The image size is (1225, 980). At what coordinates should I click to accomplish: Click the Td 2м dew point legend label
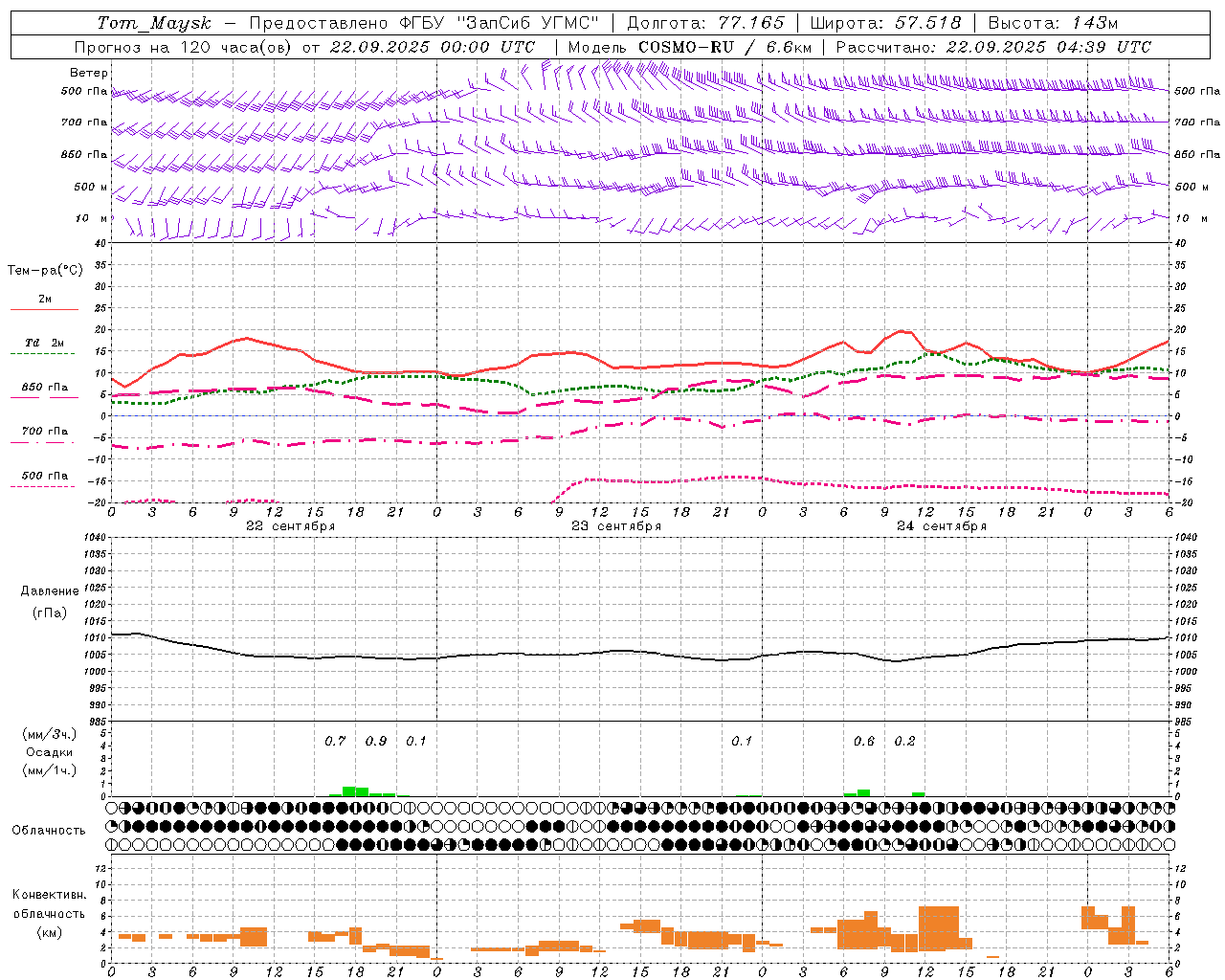[x=45, y=343]
